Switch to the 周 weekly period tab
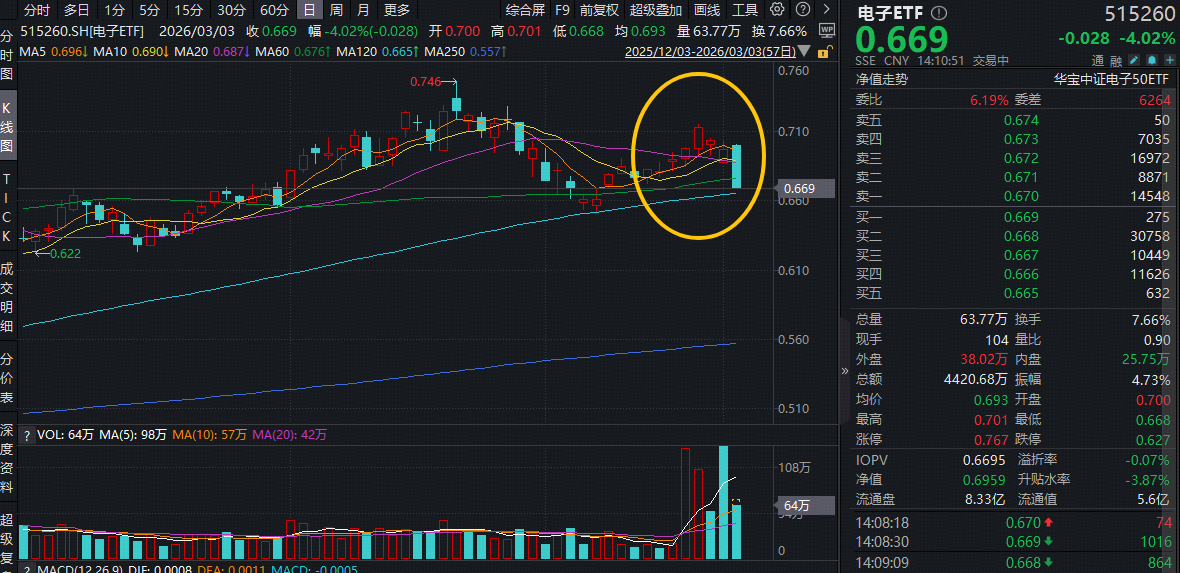Viewport: 1180px width, 573px height. point(336,10)
